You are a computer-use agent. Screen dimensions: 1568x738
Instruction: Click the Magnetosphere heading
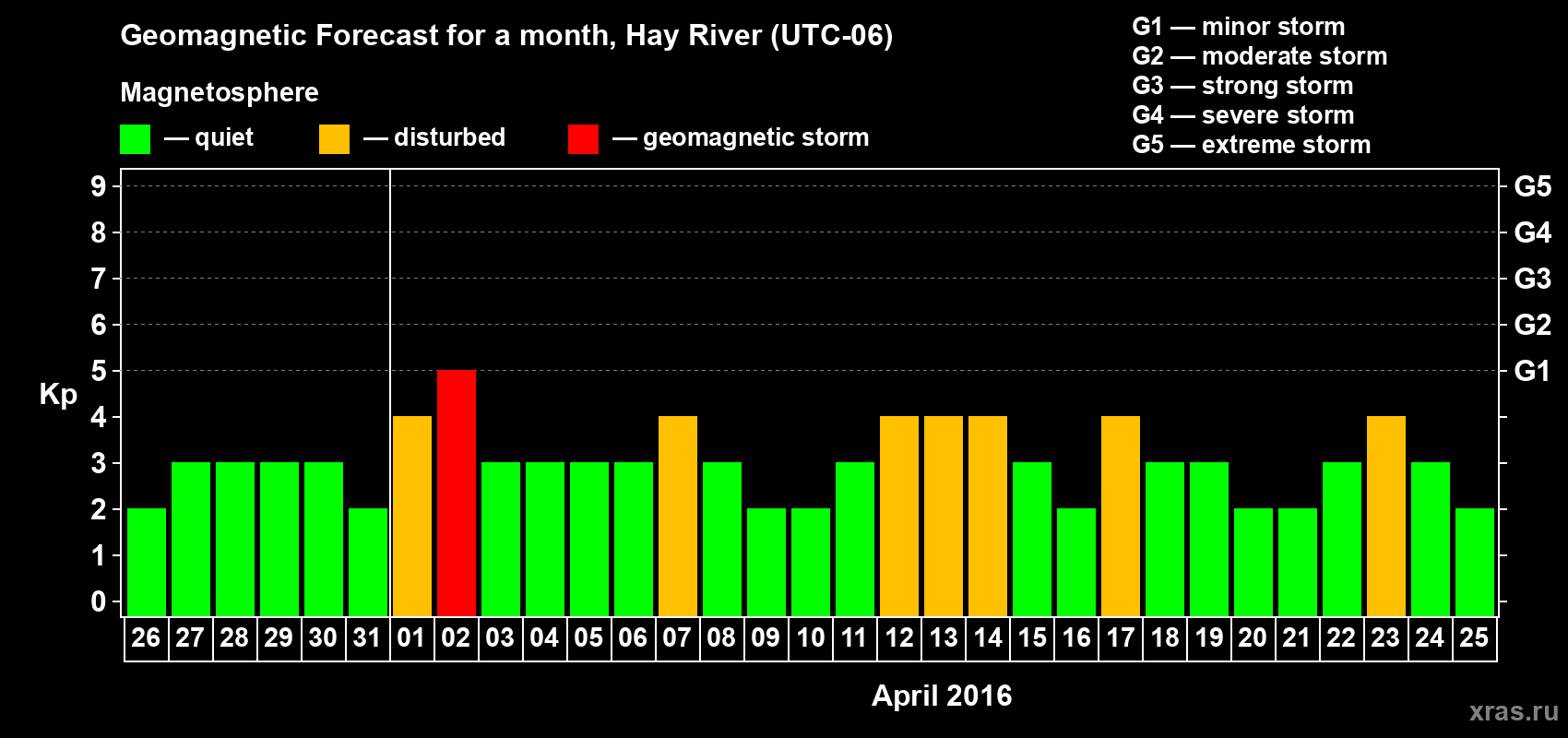220,93
